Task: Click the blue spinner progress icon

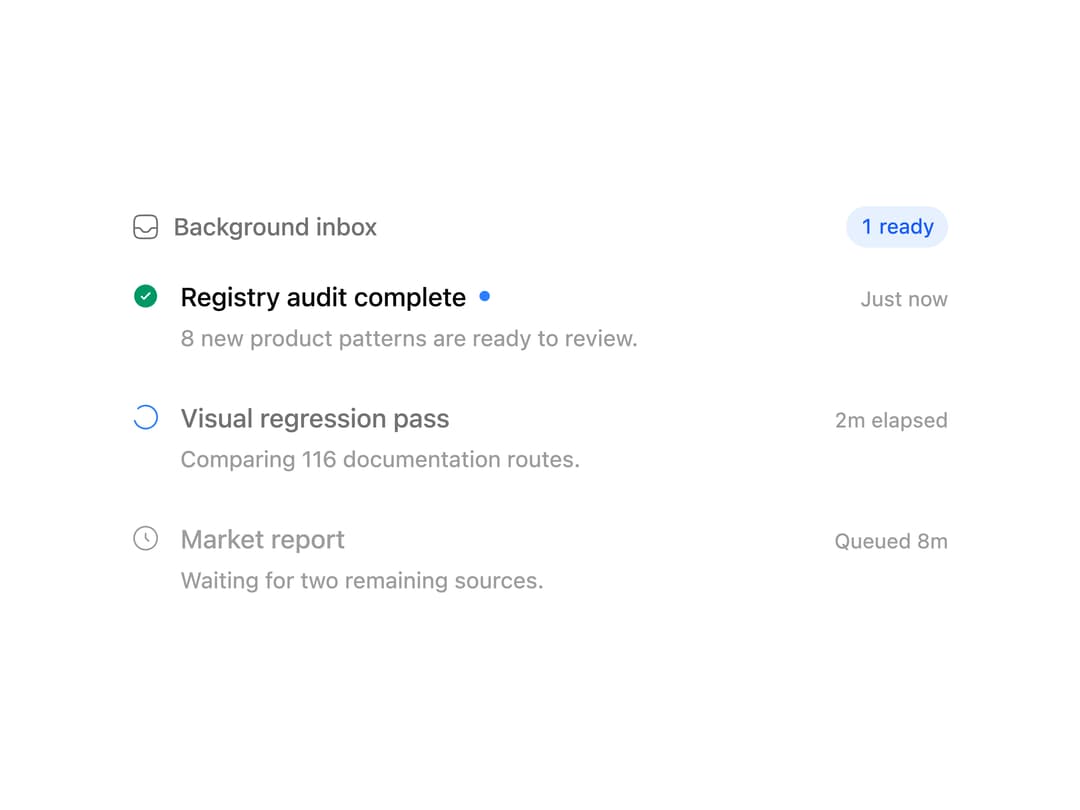Action: pyautogui.click(x=145, y=417)
